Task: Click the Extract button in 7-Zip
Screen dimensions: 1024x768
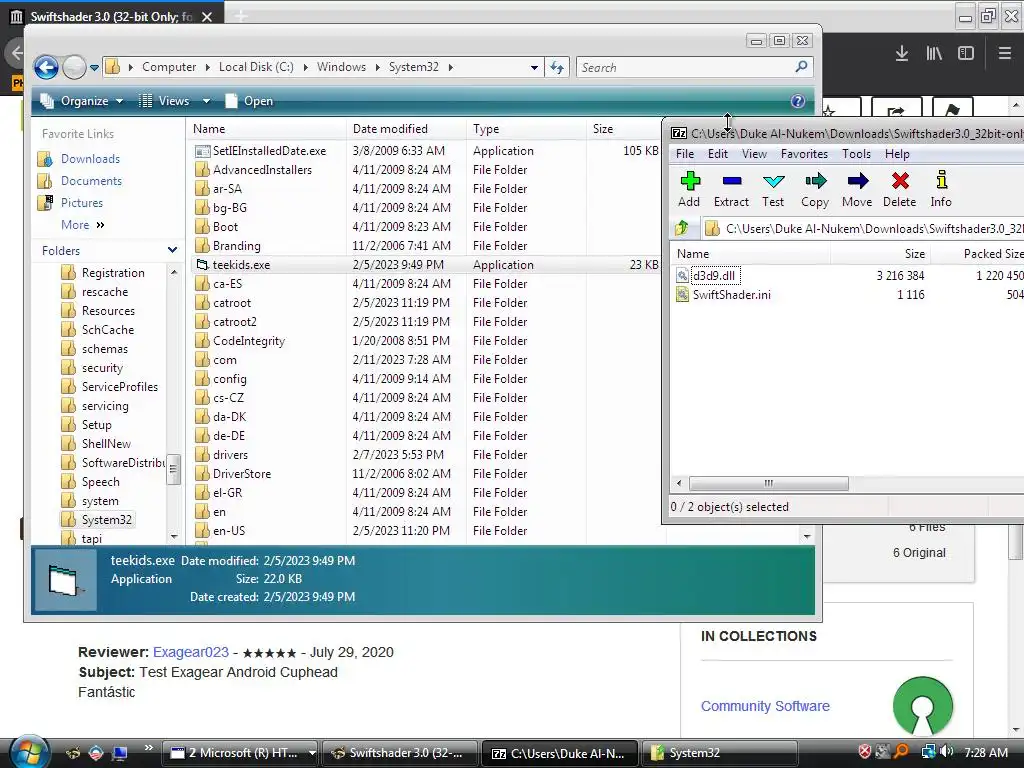Action: (731, 189)
